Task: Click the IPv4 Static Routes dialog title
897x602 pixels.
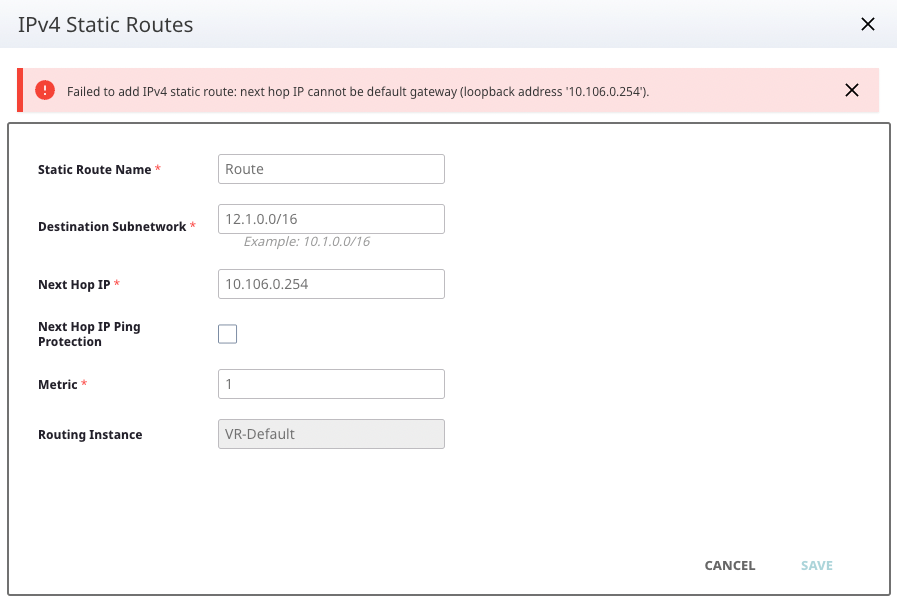Action: click(x=106, y=25)
